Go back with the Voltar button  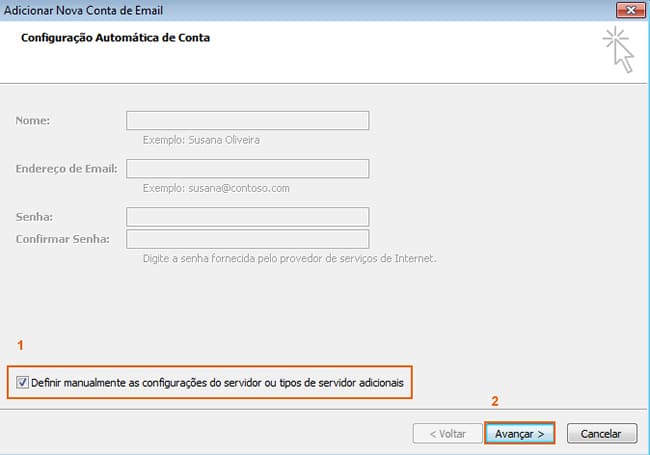coord(448,433)
